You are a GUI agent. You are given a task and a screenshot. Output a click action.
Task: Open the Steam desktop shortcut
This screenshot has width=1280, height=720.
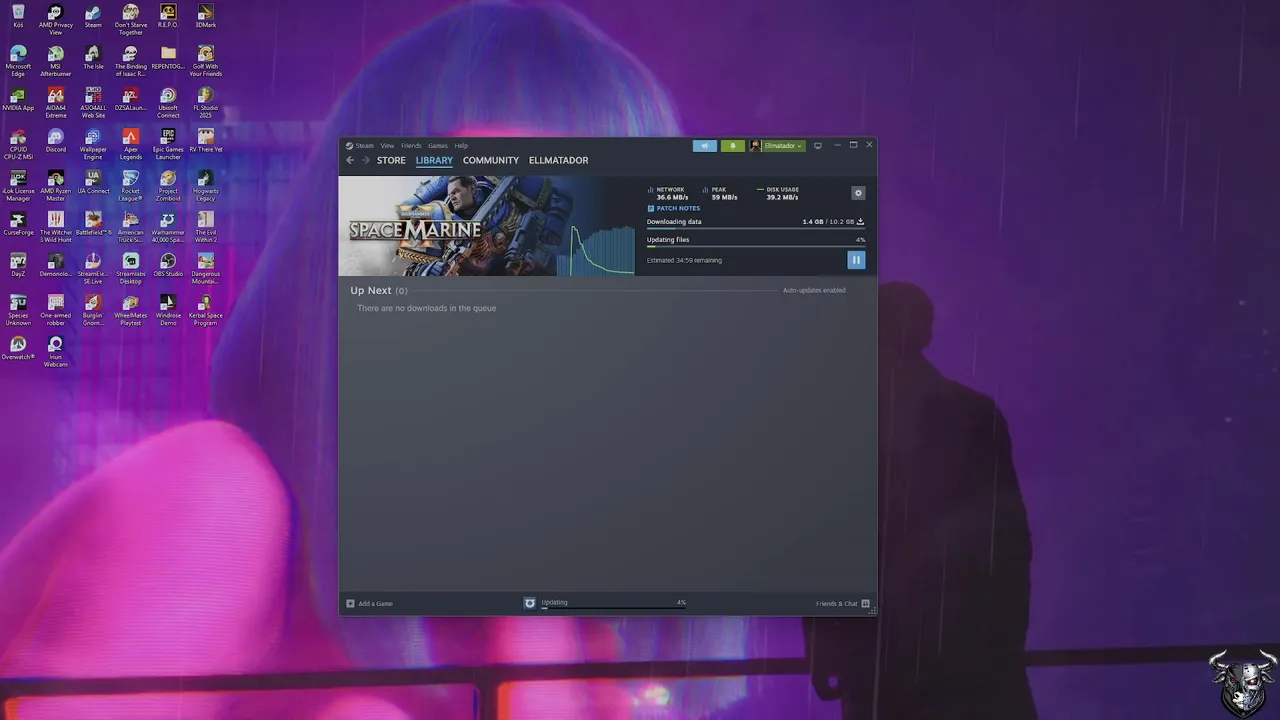click(93, 16)
